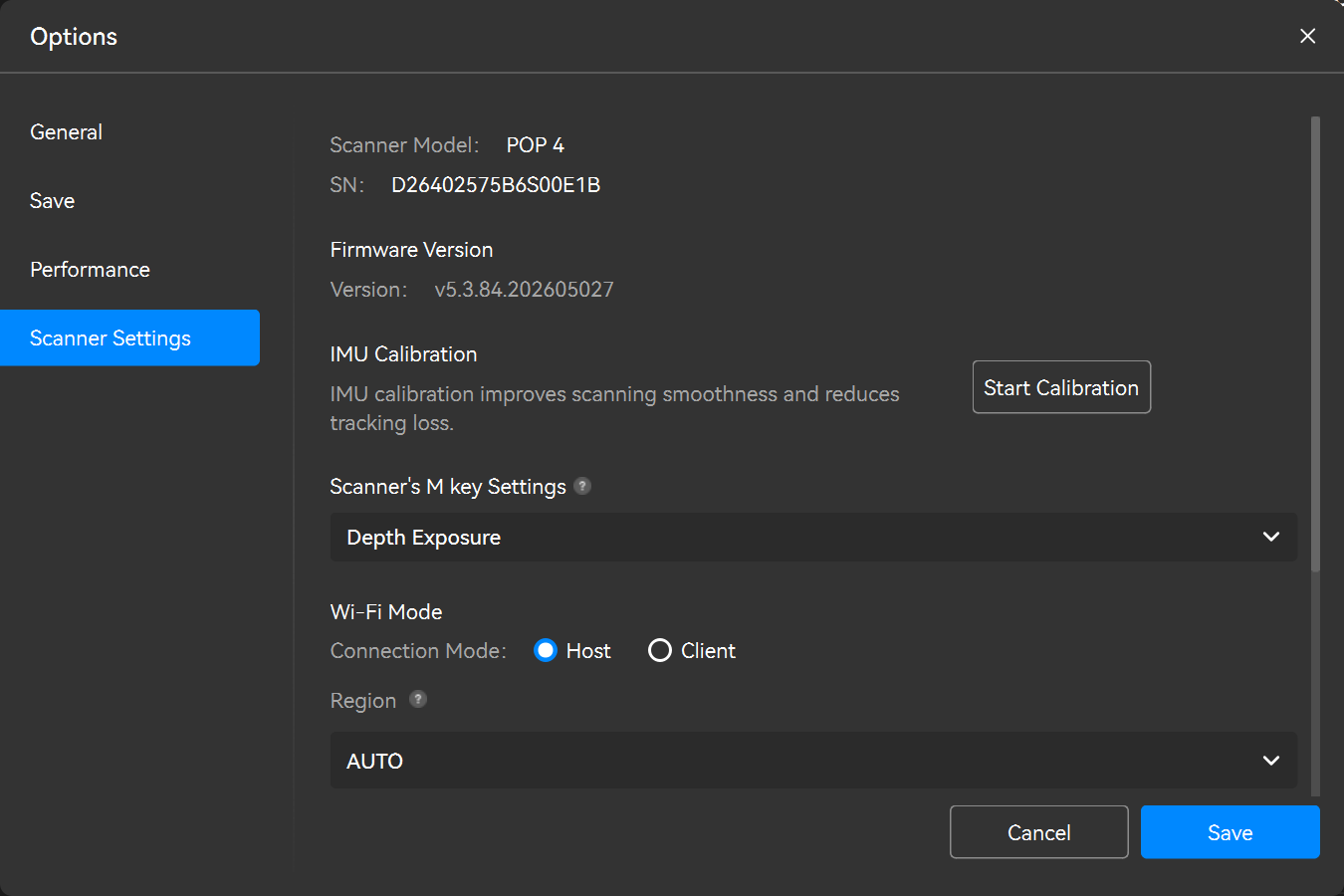Close the Options dialog
The width and height of the screenshot is (1344, 896).
tap(1307, 36)
